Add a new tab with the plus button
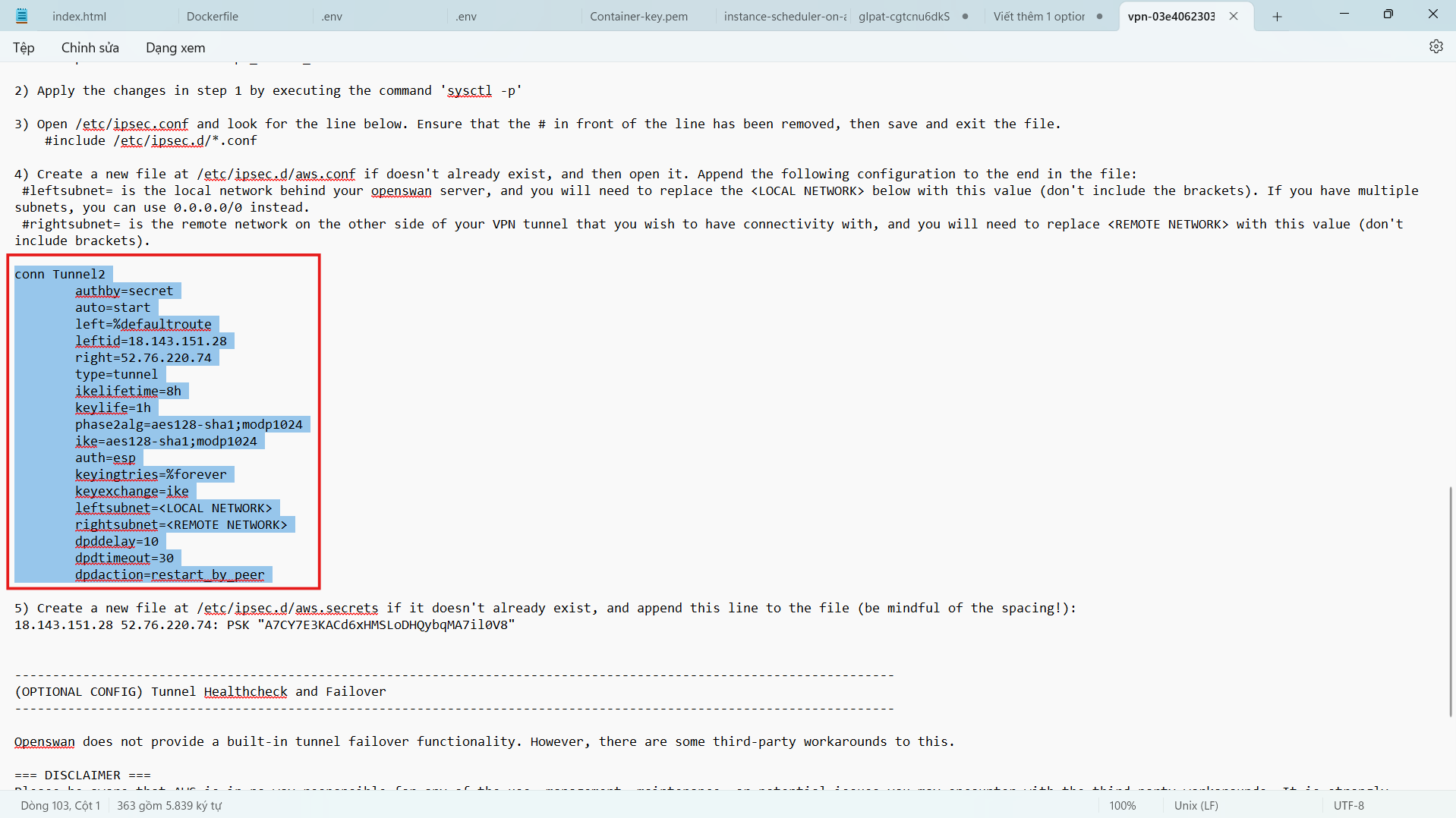The height and width of the screenshot is (818, 1456). 1277,16
